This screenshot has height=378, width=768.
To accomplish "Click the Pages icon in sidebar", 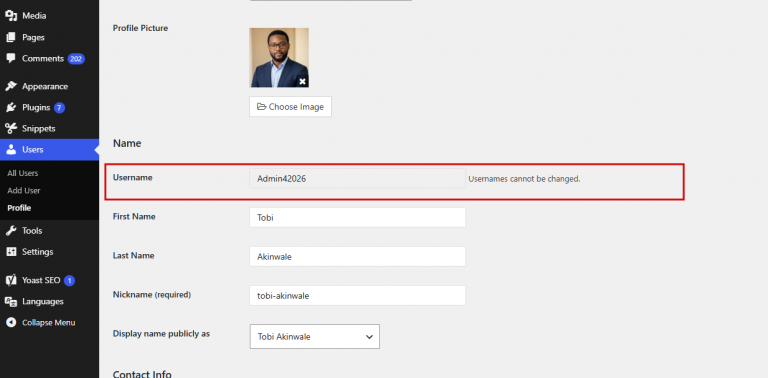I will [x=11, y=37].
